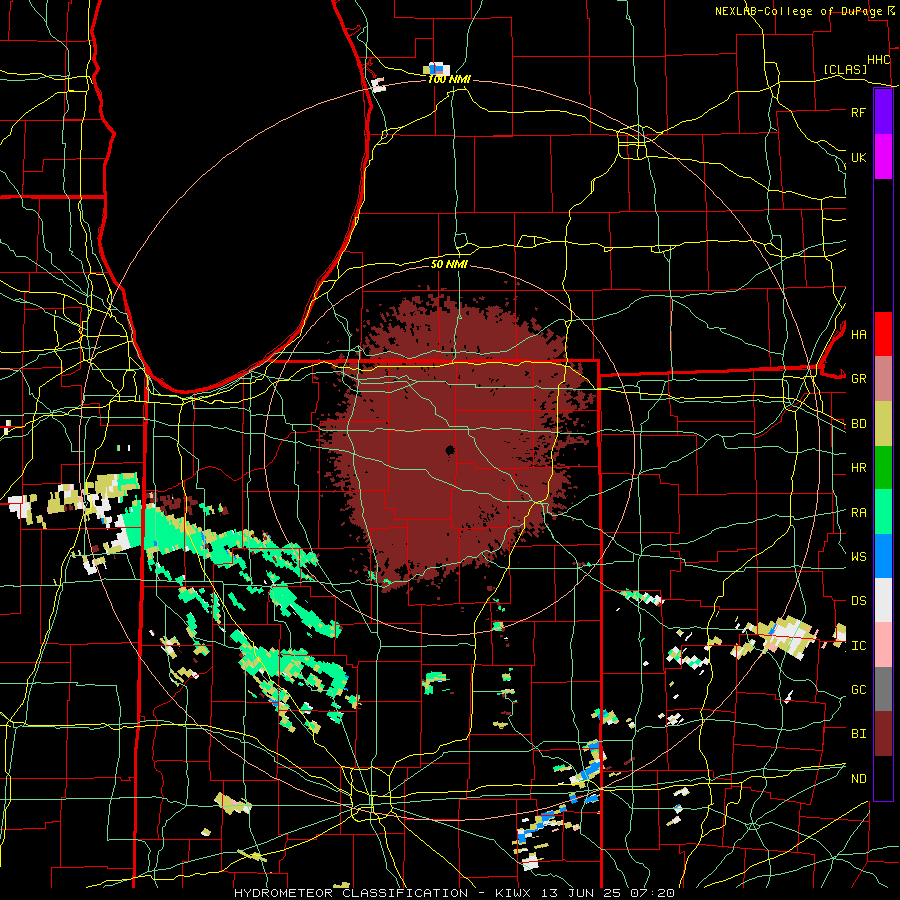Click the '50 NMI' range ring label
The width and height of the screenshot is (900, 900).
click(449, 264)
